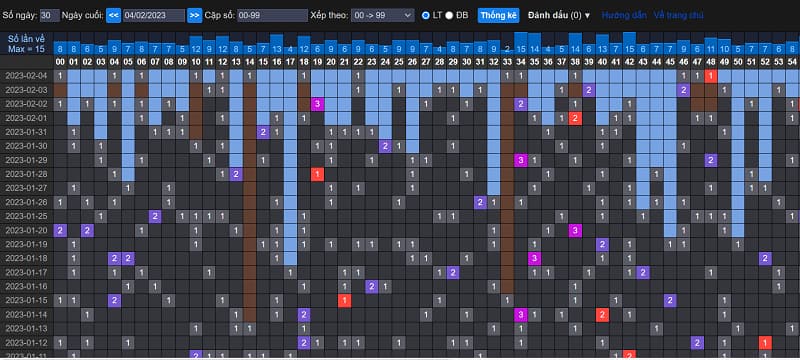The image size is (800, 360).
Task: Click the 2023-02-01 row date label
Action: coord(26,118)
